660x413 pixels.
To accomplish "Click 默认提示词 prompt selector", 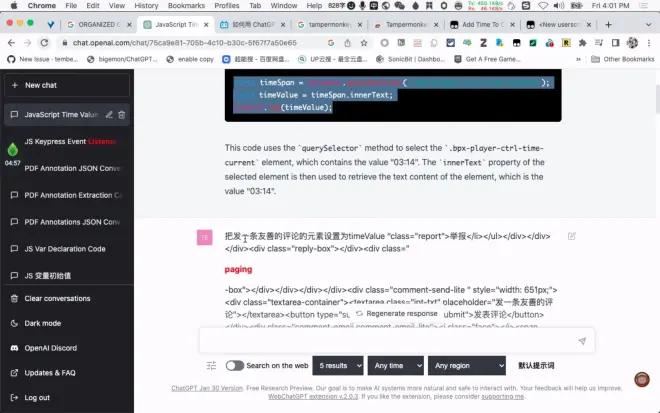I will 536,365.
